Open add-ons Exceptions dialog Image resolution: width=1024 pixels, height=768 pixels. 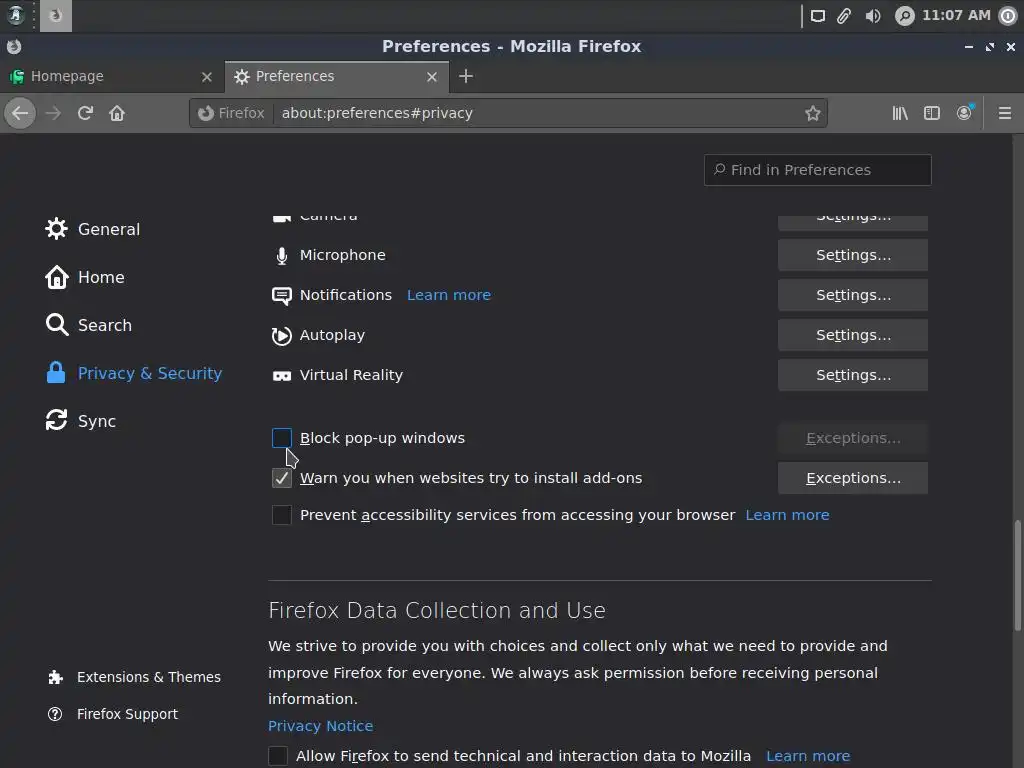pyautogui.click(x=853, y=478)
